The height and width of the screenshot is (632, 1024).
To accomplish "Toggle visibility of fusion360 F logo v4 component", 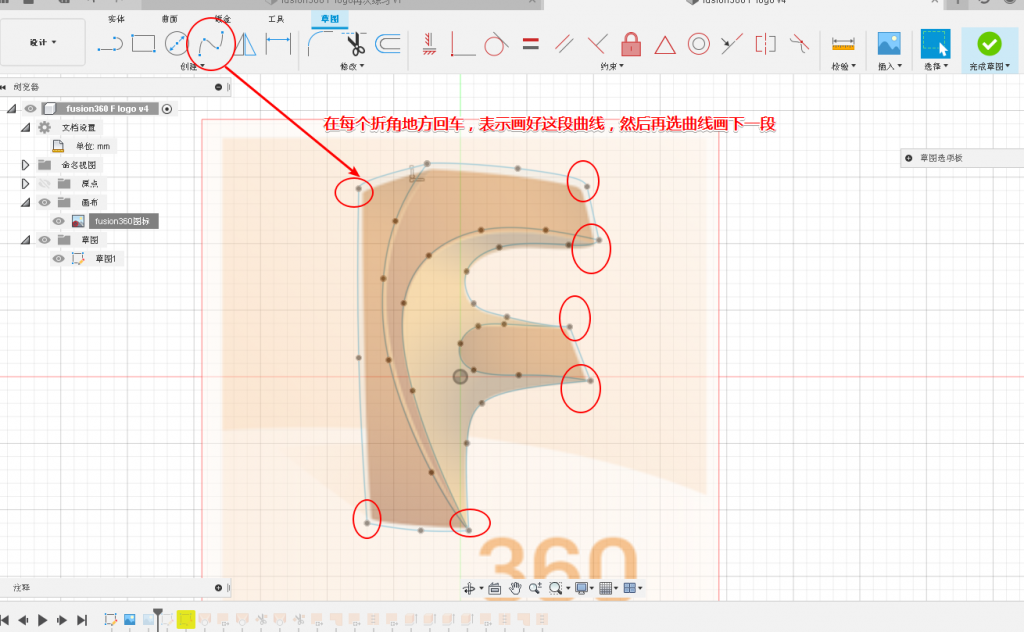I will [30, 108].
